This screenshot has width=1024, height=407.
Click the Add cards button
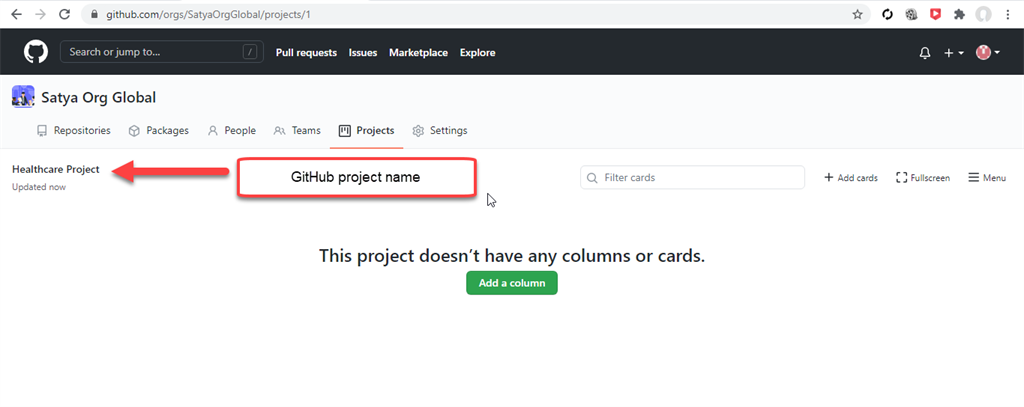(x=850, y=178)
